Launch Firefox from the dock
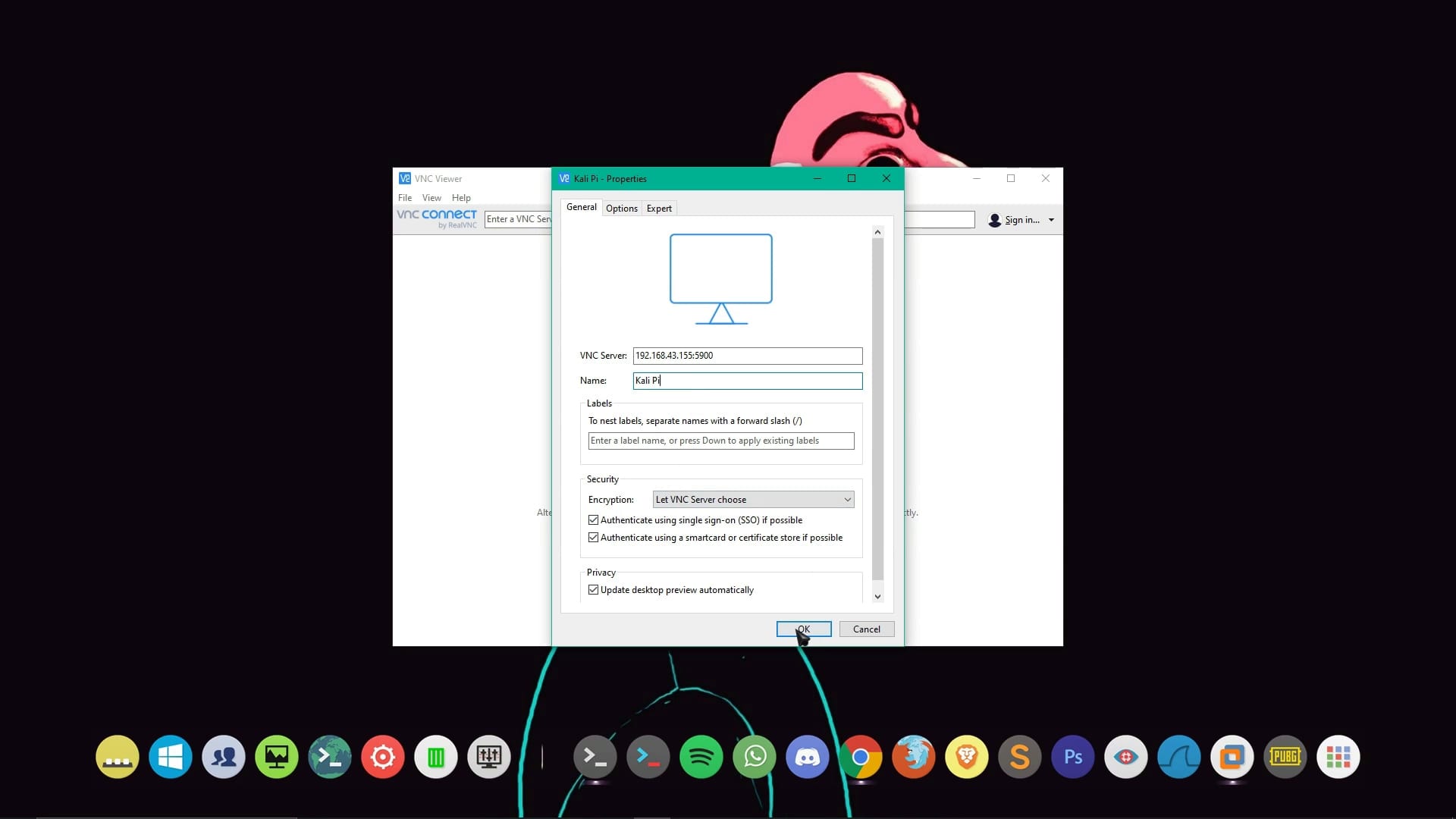The image size is (1456, 819). click(x=914, y=757)
